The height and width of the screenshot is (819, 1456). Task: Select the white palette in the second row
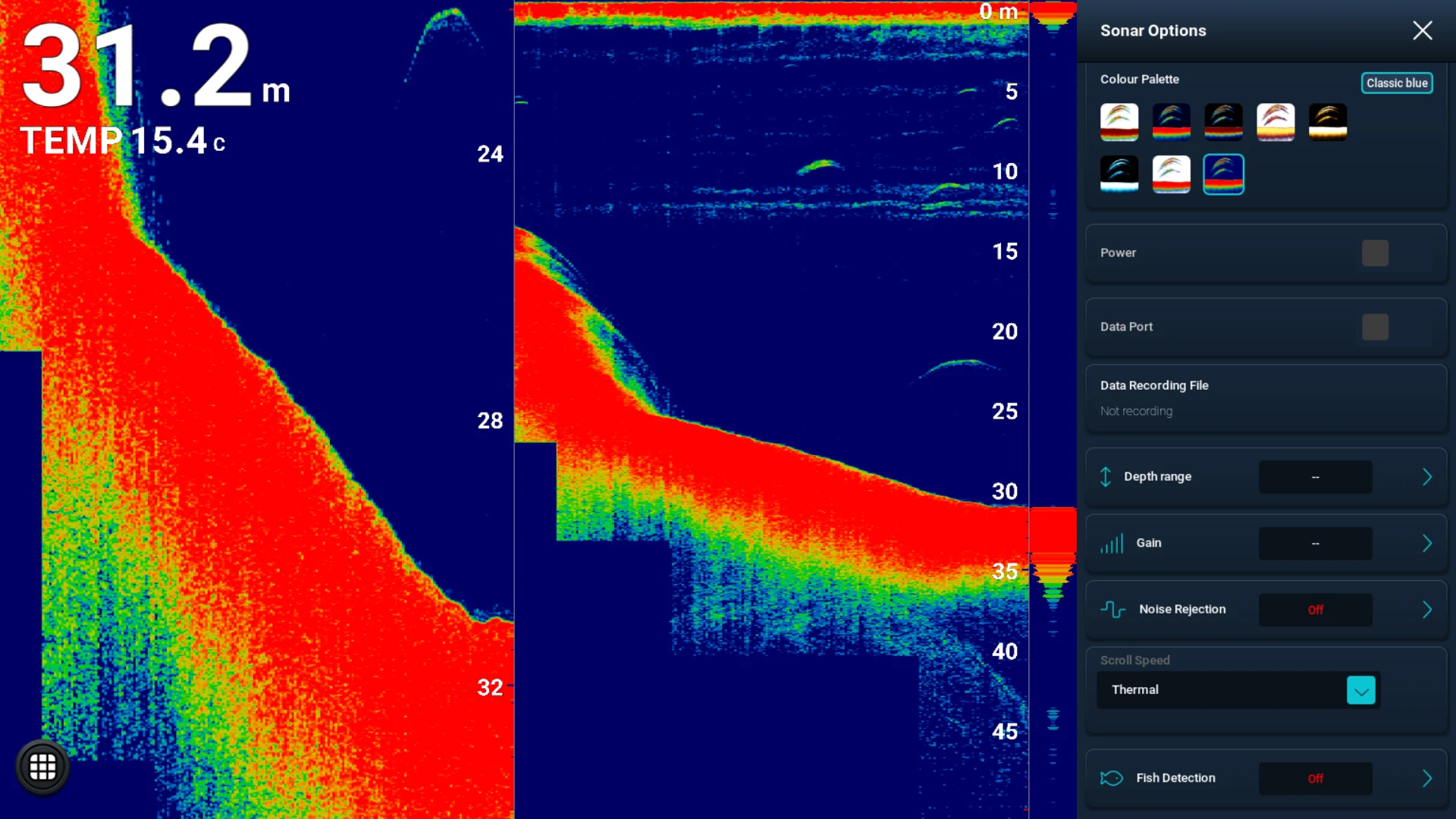pyautogui.click(x=1172, y=174)
